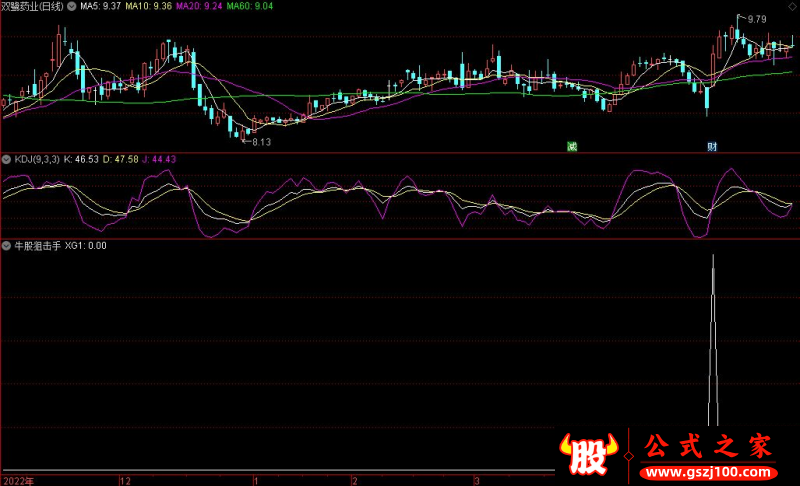Select the MA20: 9.24 indicator label
Screen dimensions: 800x486
point(199,6)
